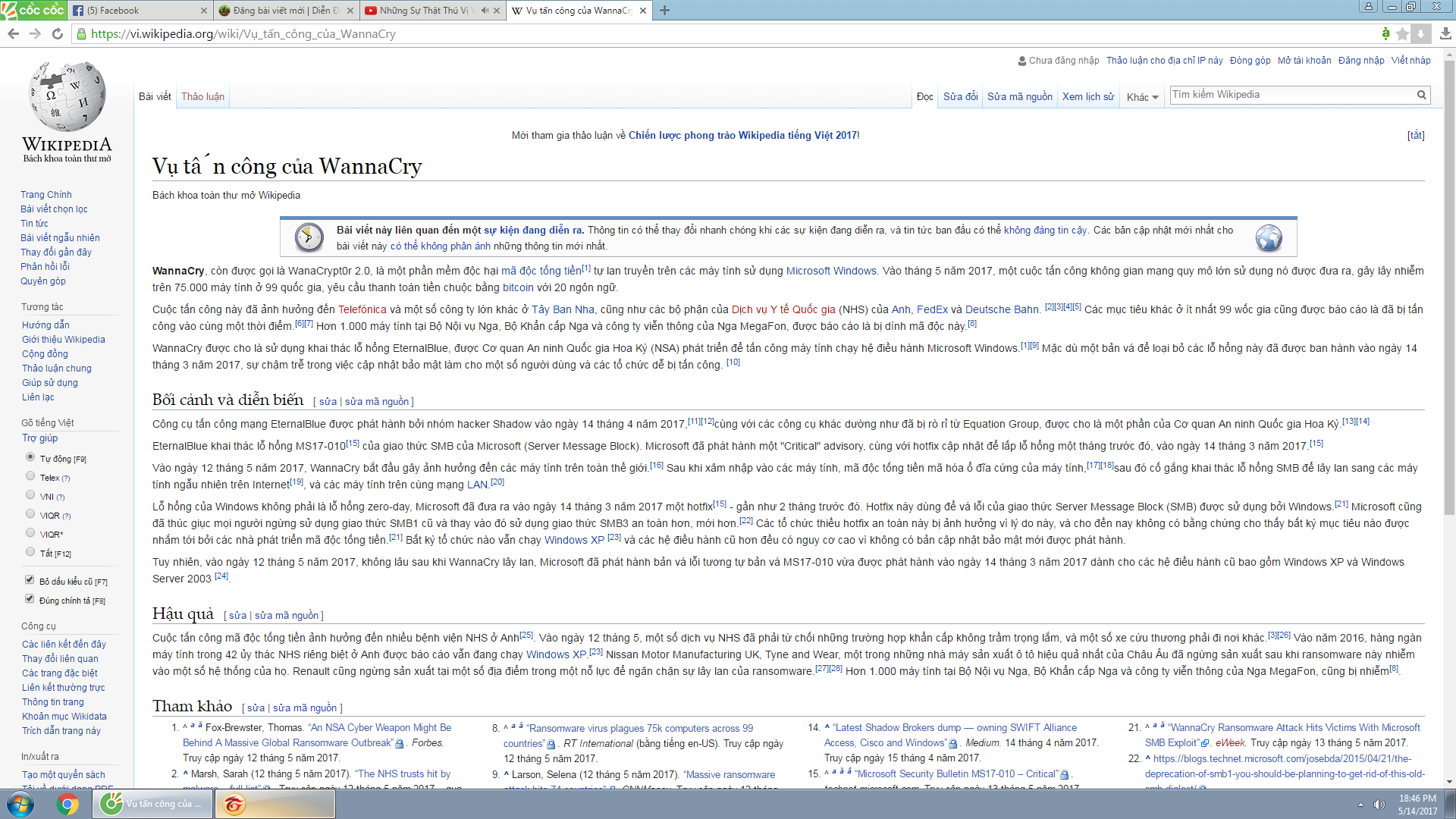
Task: Open the user profile icon in title bar
Action: [1368, 7]
